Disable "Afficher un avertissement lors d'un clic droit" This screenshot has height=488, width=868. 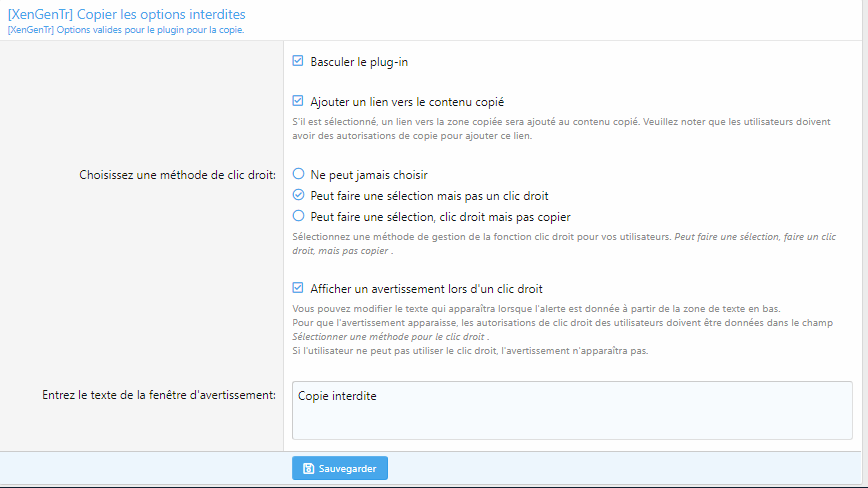pyautogui.click(x=297, y=288)
